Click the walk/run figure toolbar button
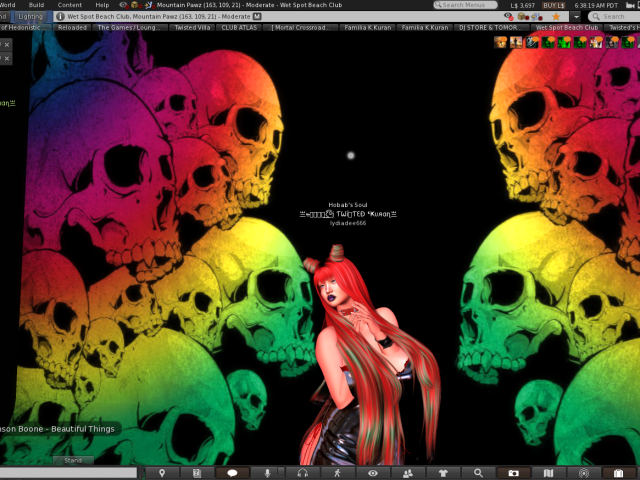The height and width of the screenshot is (480, 640). (338, 473)
